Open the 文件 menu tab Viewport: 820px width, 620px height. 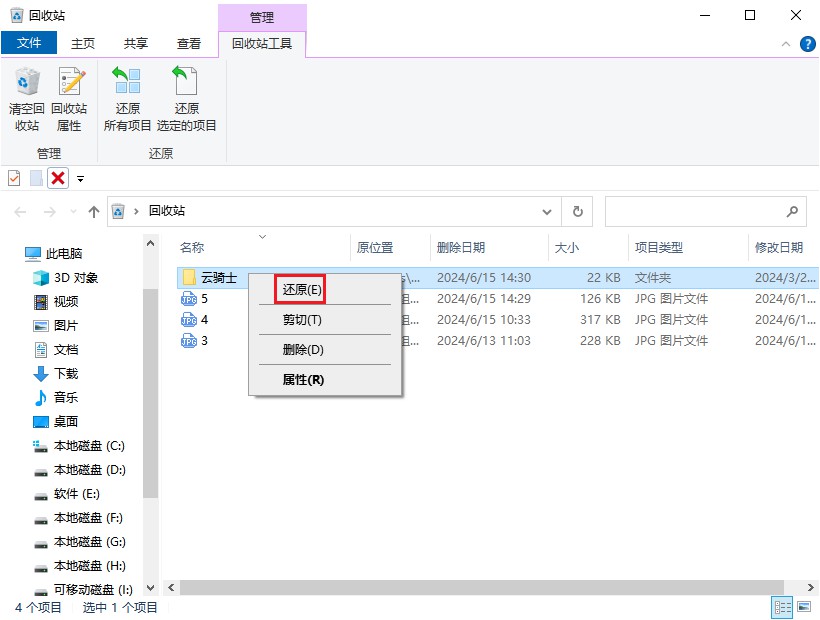pos(29,43)
